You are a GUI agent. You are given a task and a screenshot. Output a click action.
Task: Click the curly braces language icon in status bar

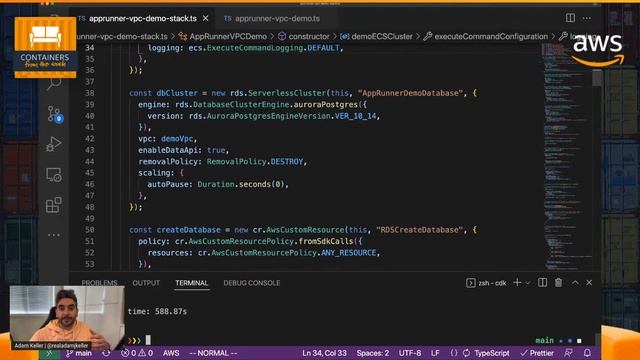[x=453, y=353]
